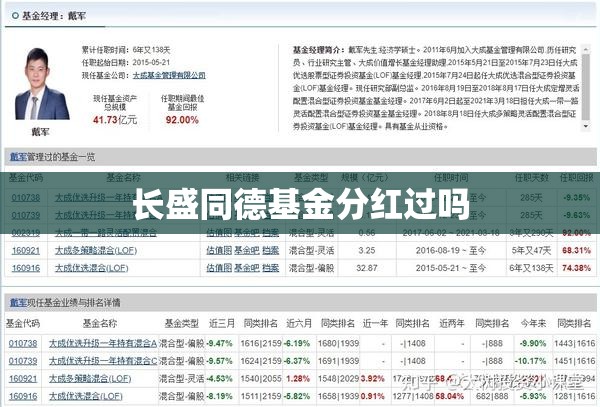Image resolution: width=600 pixels, height=407 pixels.
Task: Click the three-month return -4.53% for fund 160921
Action: click(x=219, y=379)
